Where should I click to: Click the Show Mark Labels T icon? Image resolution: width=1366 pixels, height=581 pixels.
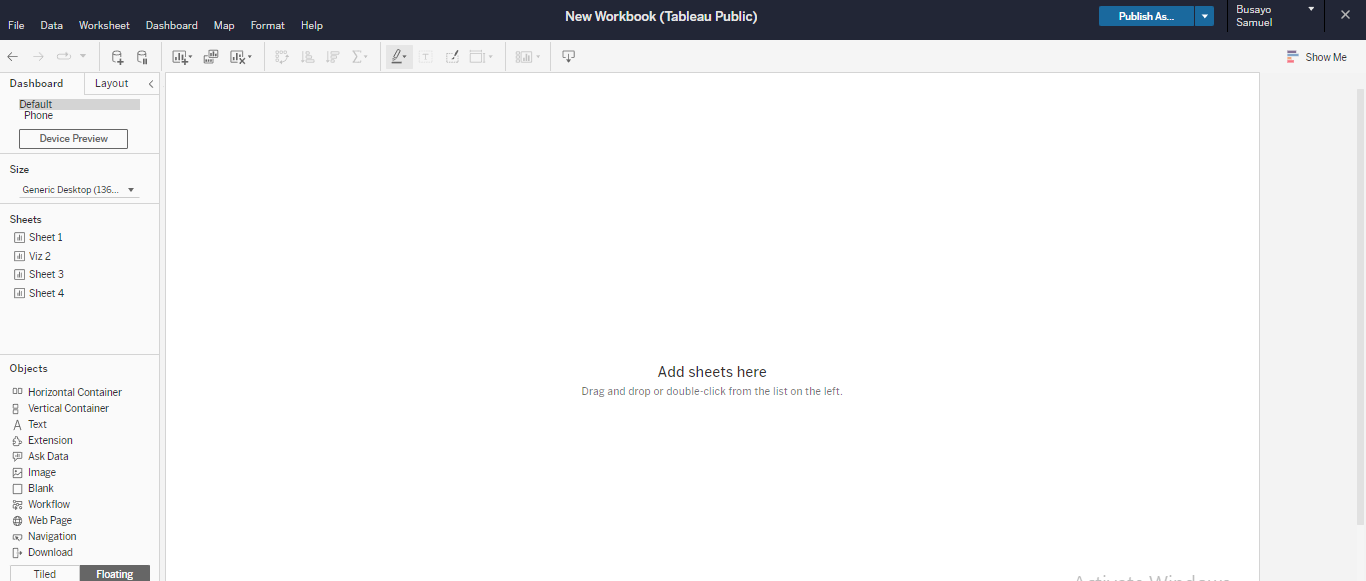coord(425,57)
